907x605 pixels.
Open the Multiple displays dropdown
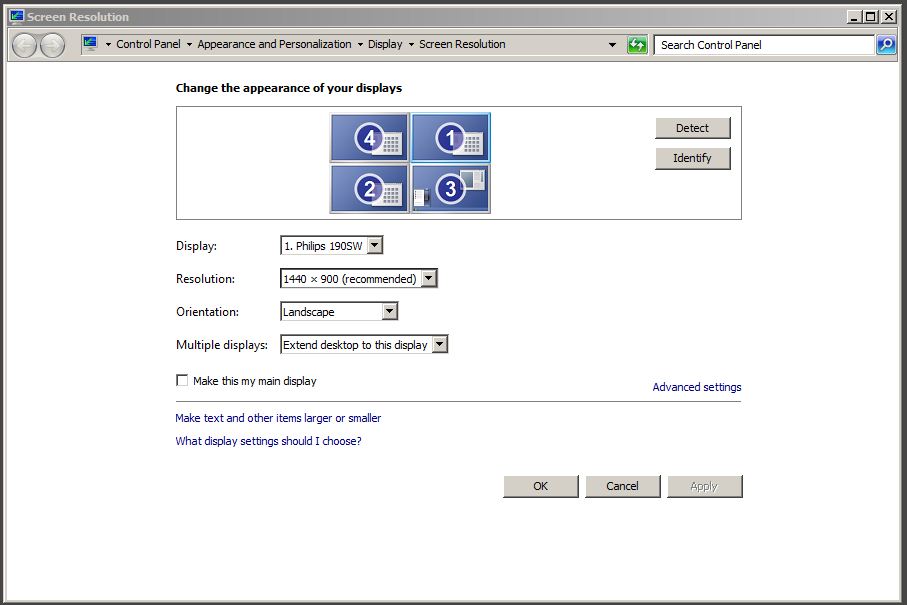(364, 345)
